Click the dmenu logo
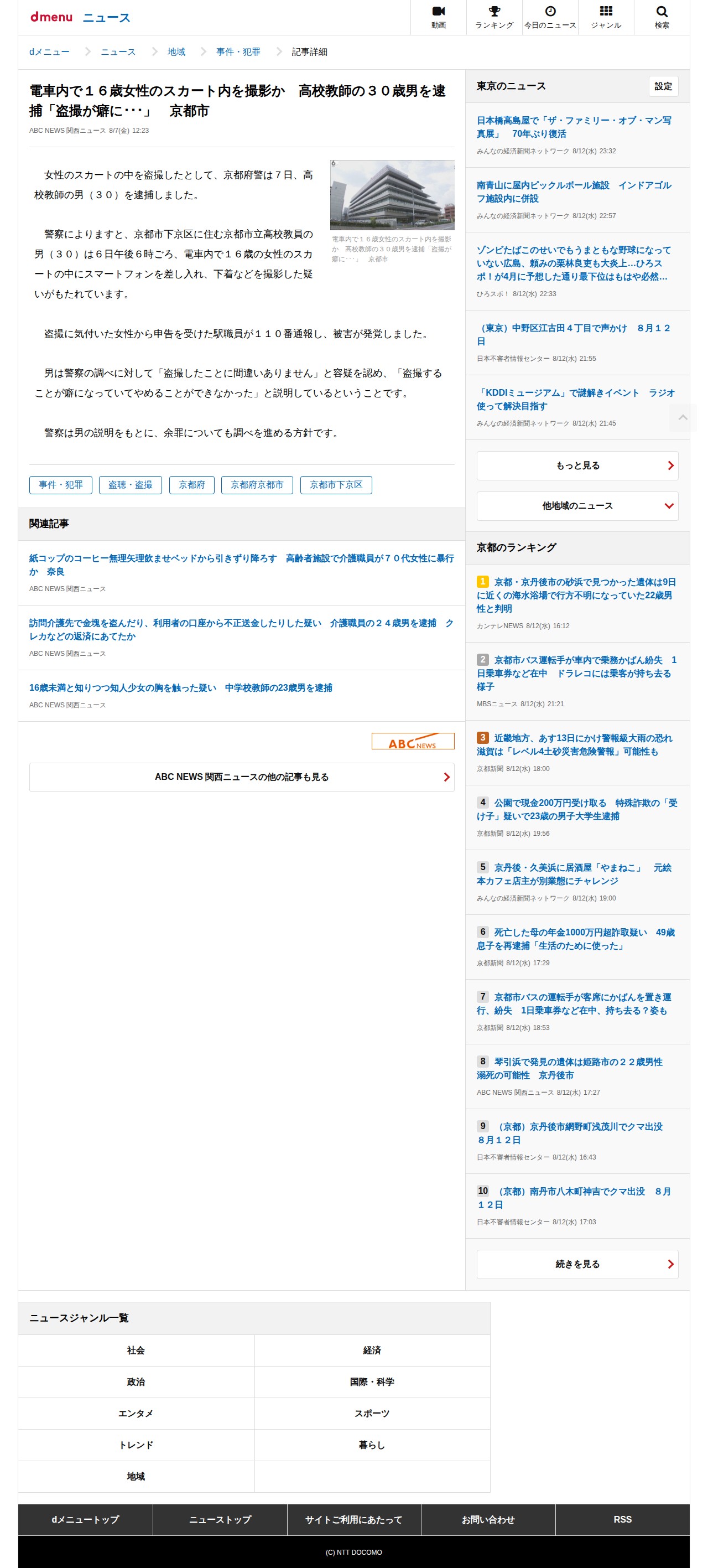Image resolution: width=708 pixels, height=1568 pixels. (x=51, y=17)
